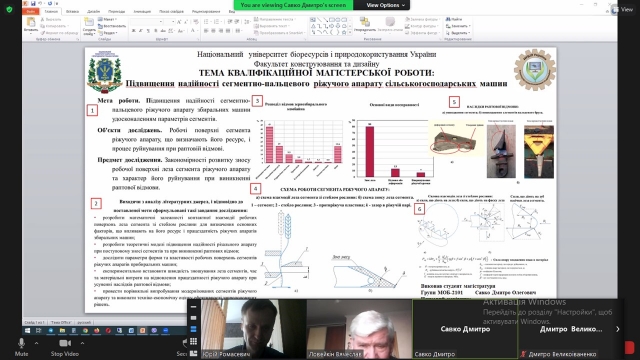The image size is (640, 360).
Task: Open the Анимация ribbon tab
Action: pyautogui.click(x=142, y=11)
